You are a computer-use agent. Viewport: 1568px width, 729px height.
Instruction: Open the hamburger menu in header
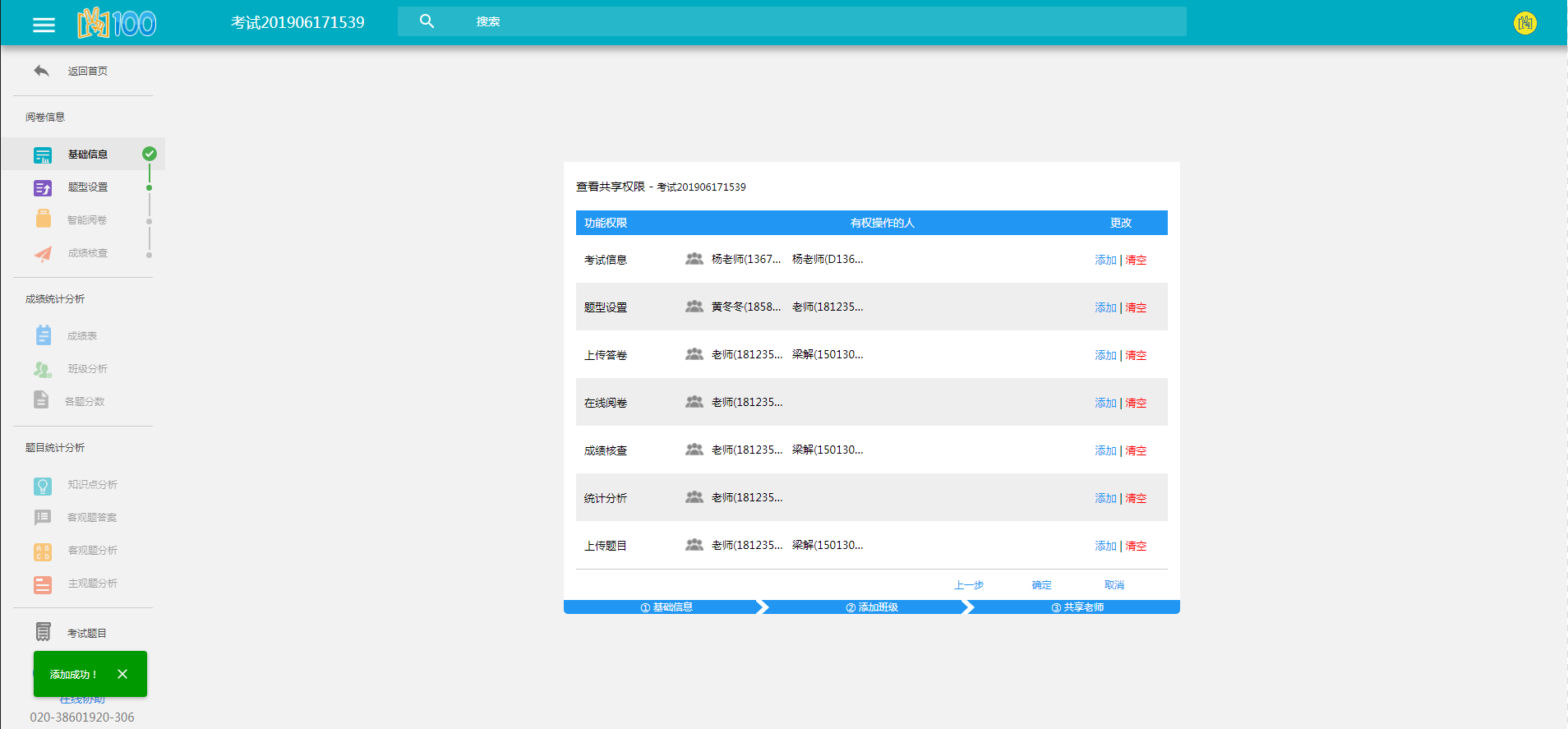click(44, 25)
